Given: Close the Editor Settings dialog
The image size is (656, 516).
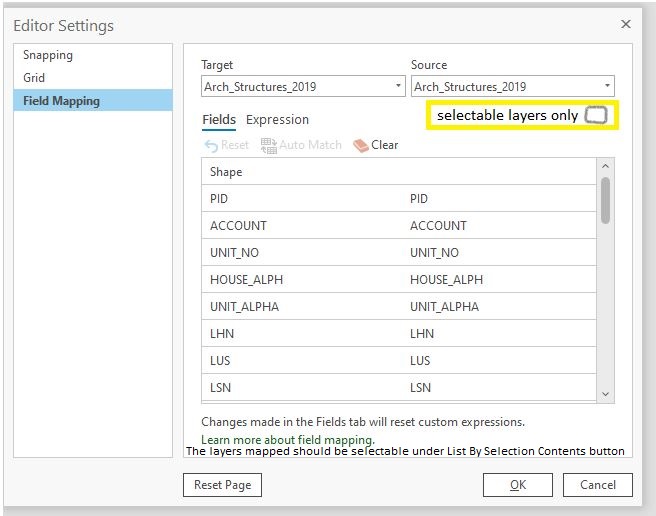Looking at the screenshot, I should (x=626, y=24).
